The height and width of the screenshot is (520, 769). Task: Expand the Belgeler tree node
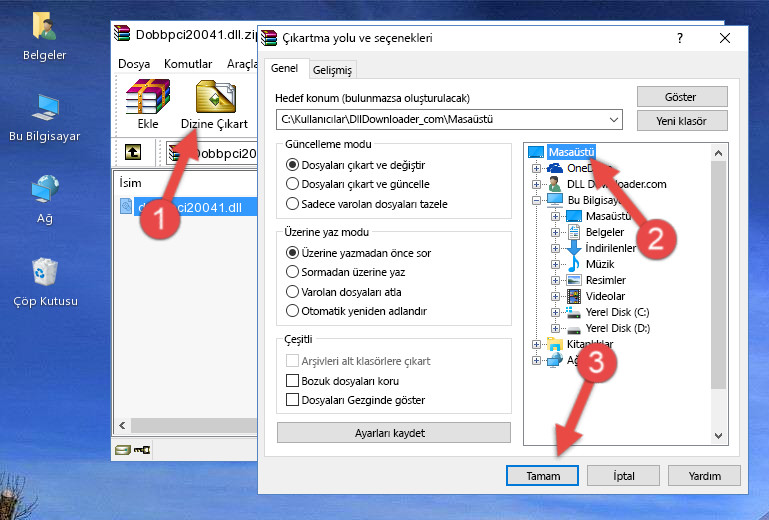click(555, 233)
